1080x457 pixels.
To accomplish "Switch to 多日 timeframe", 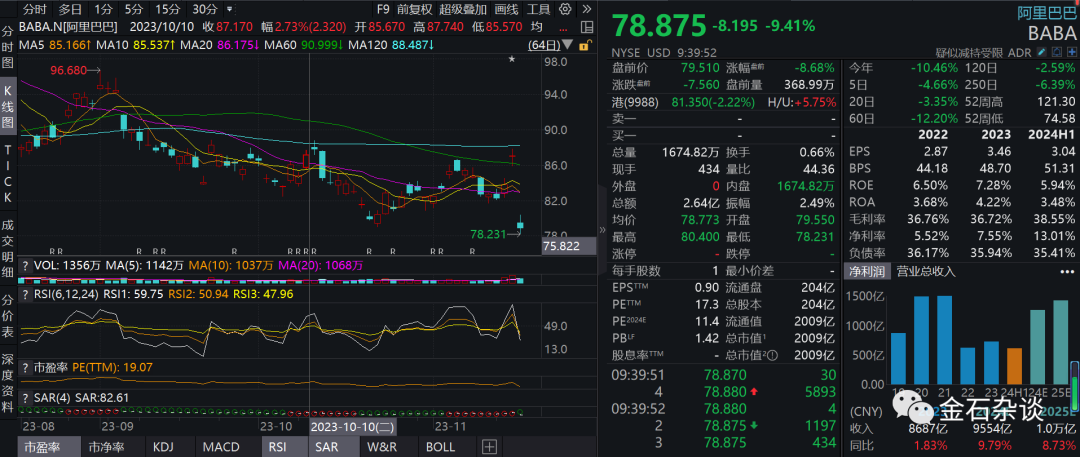I will point(70,10).
